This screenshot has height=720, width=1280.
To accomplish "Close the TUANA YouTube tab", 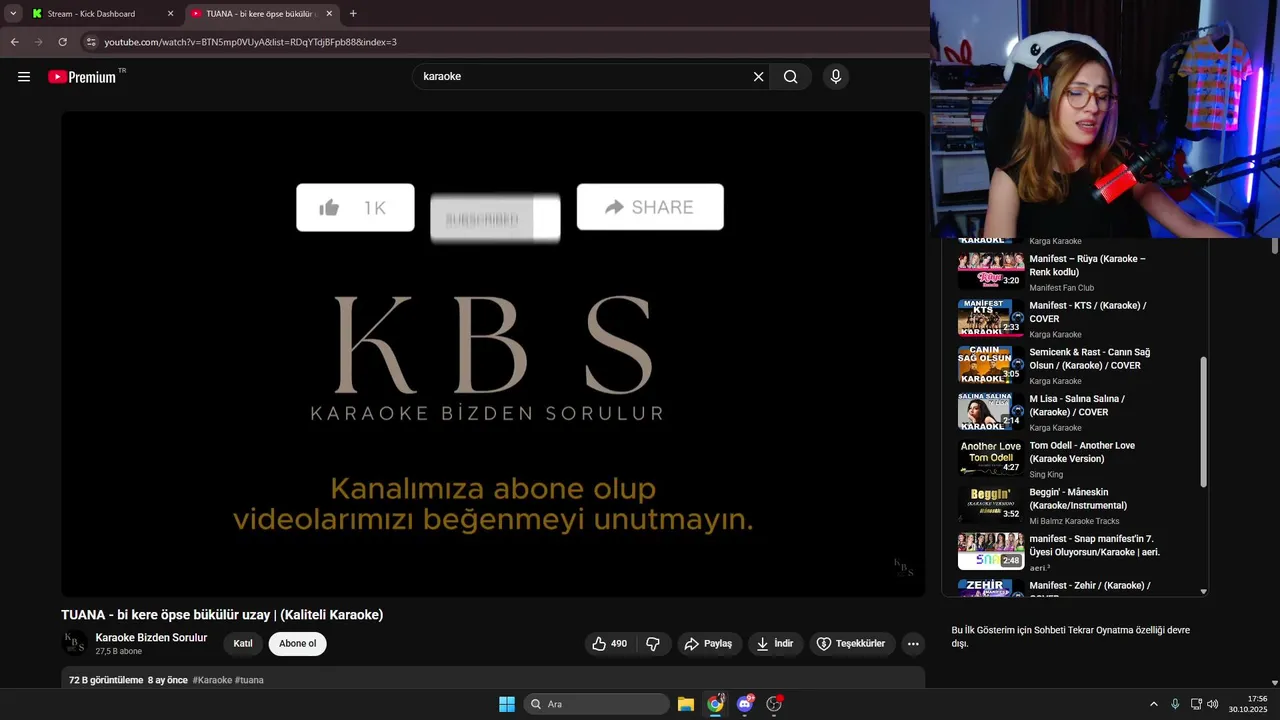I will pos(330,14).
